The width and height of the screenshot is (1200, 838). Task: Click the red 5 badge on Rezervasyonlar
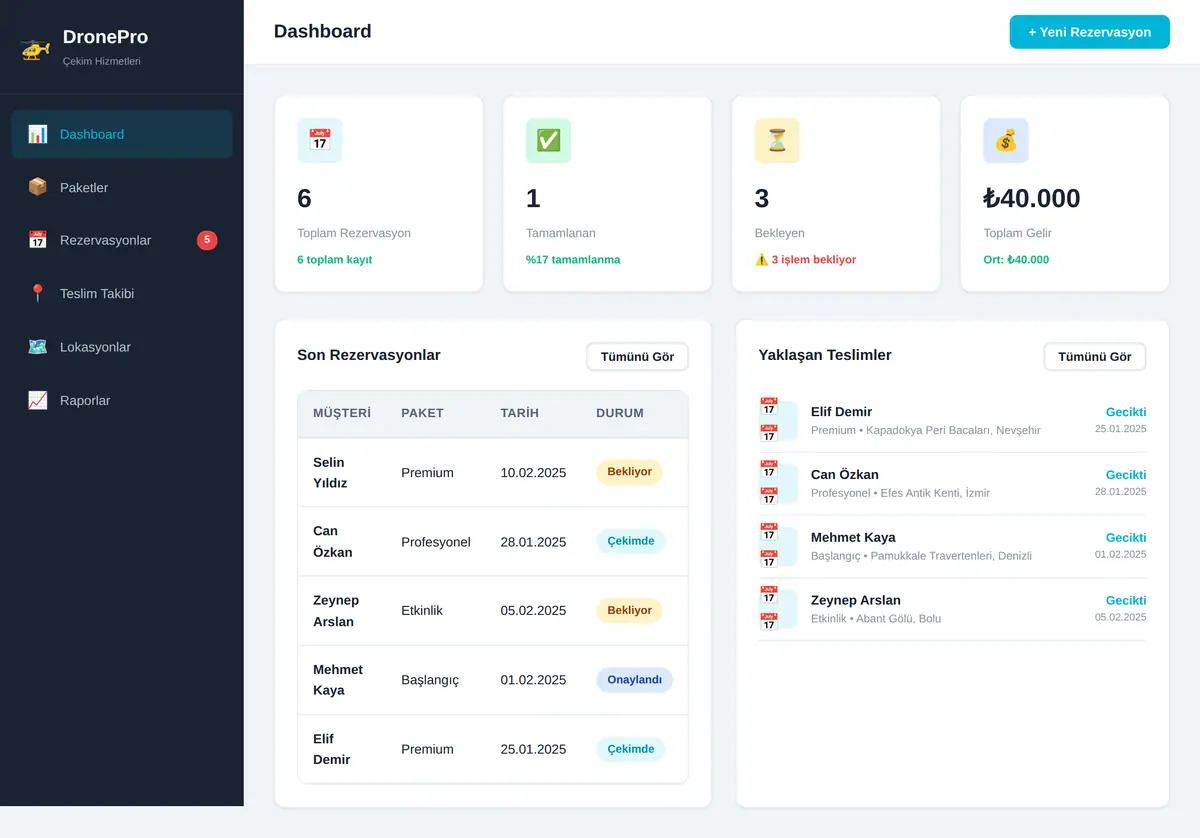click(x=207, y=240)
